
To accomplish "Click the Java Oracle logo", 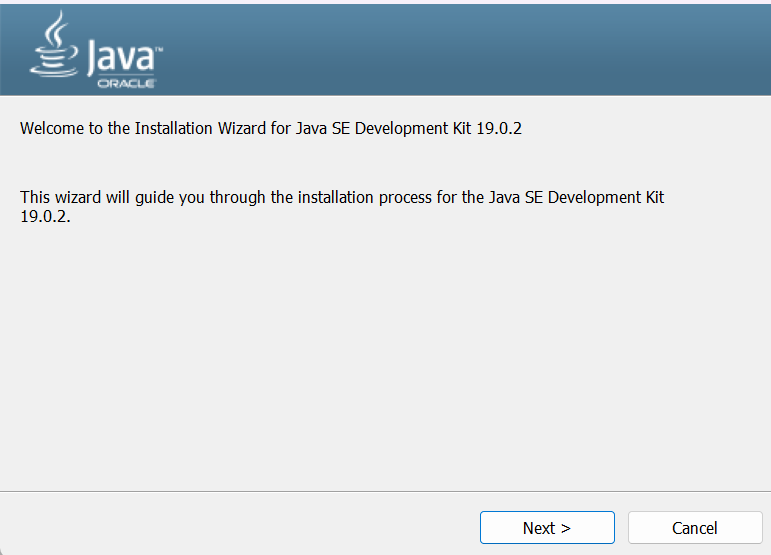I will 96,50.
